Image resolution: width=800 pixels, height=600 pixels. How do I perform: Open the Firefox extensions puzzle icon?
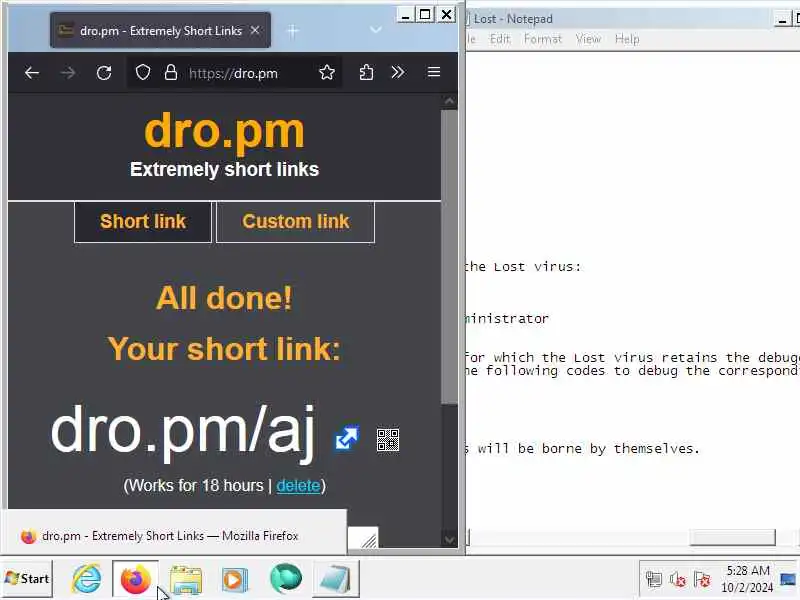point(366,72)
